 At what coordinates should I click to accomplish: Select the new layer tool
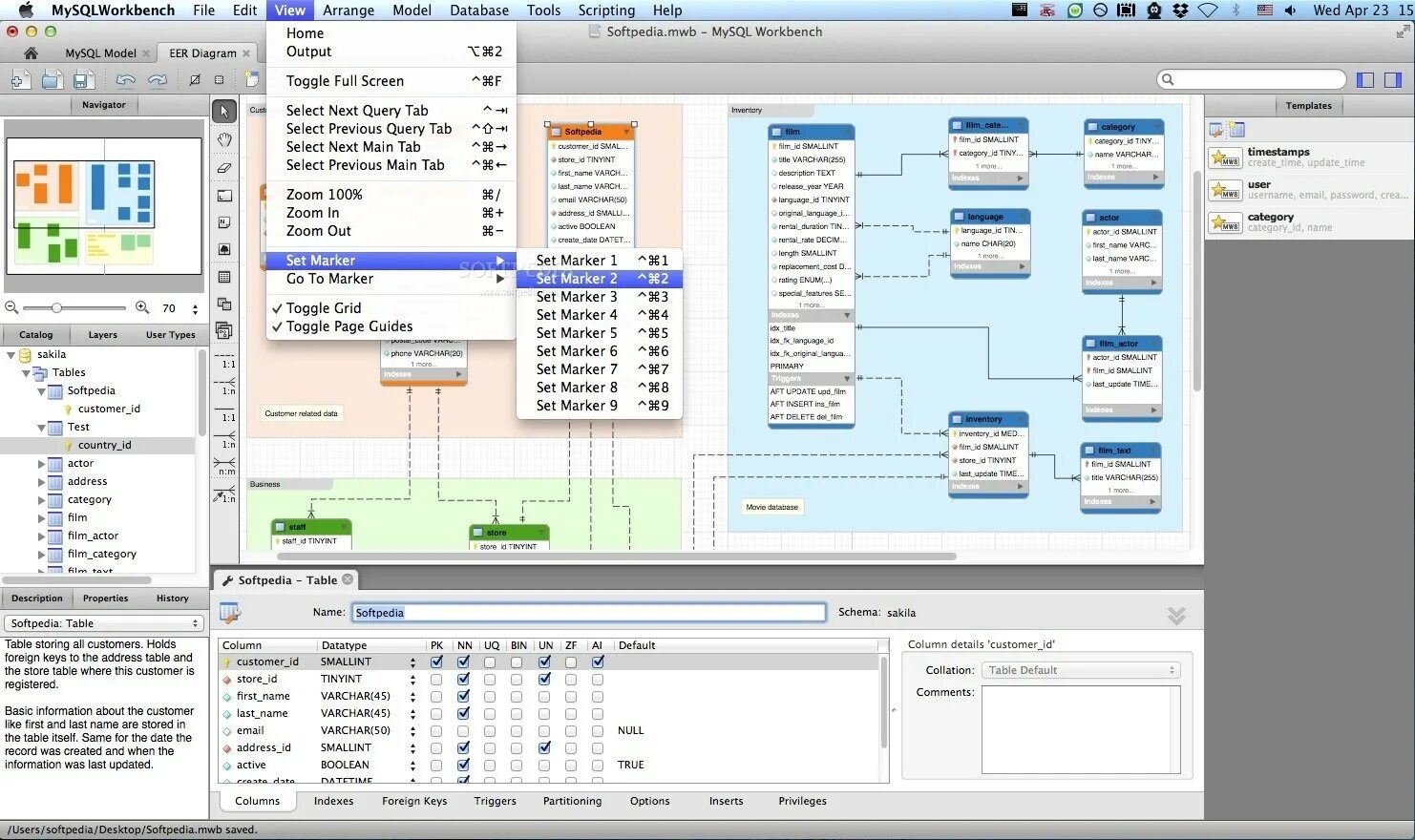point(224,196)
